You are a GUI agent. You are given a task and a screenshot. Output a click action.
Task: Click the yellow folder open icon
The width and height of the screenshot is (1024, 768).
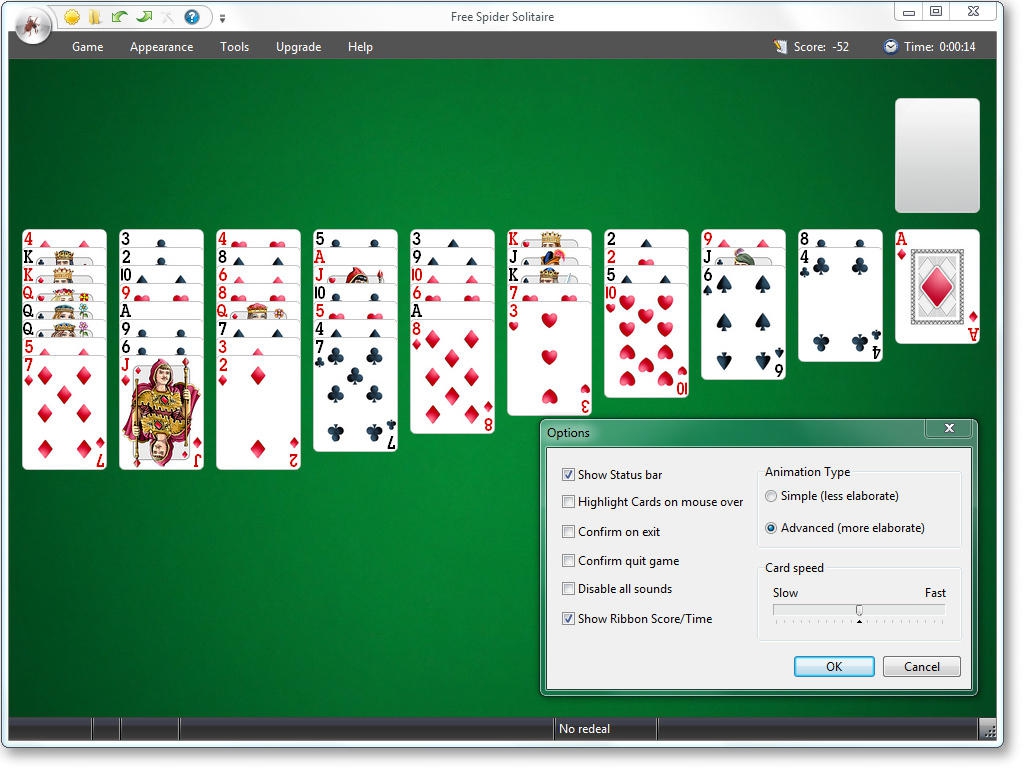(95, 17)
